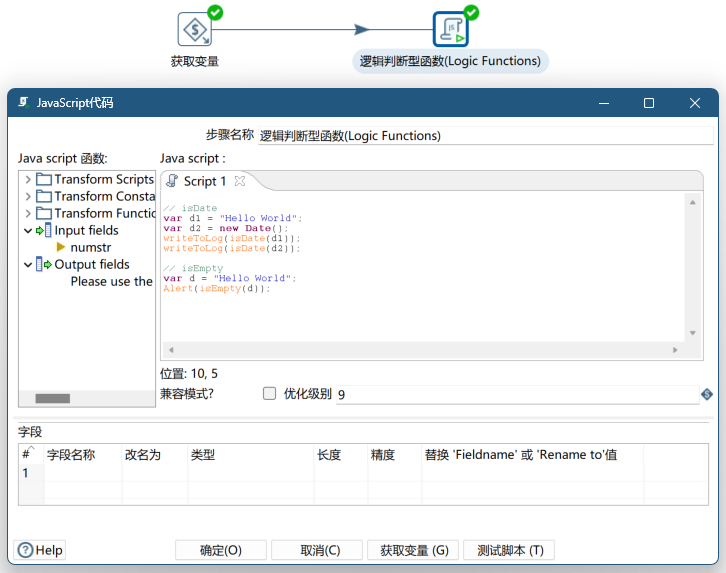Click the 获取变量 step icon on canvas
This screenshot has height=573, width=726.
pos(194,30)
